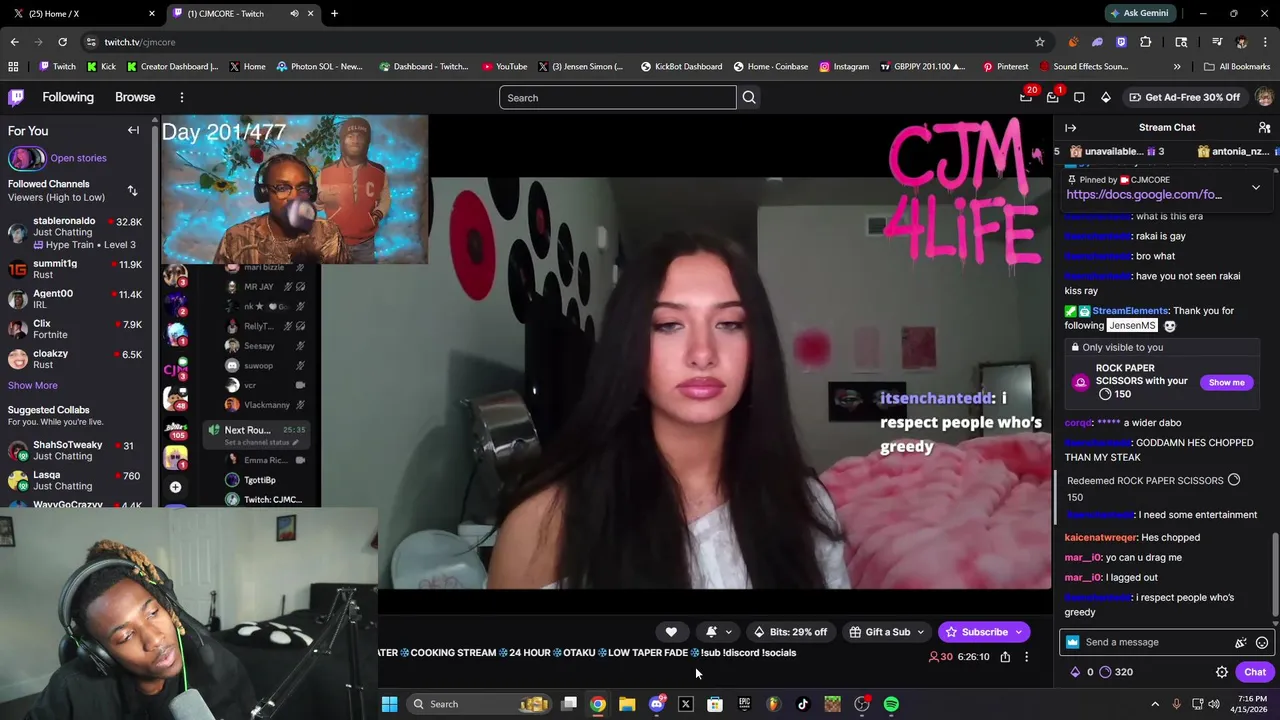Follow channel with the heart button
This screenshot has width=1280, height=720.
tap(671, 632)
